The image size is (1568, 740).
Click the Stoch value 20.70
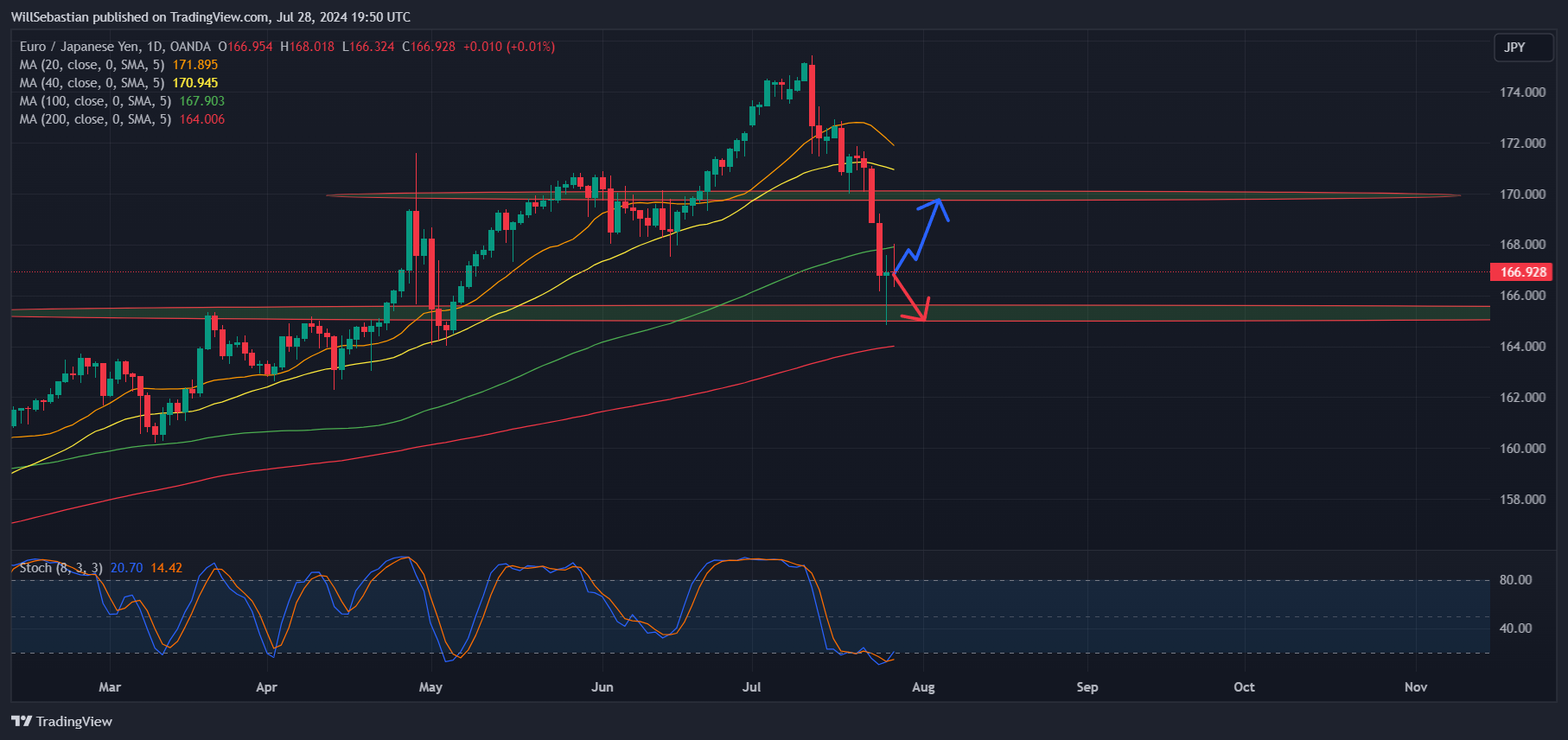[127, 568]
